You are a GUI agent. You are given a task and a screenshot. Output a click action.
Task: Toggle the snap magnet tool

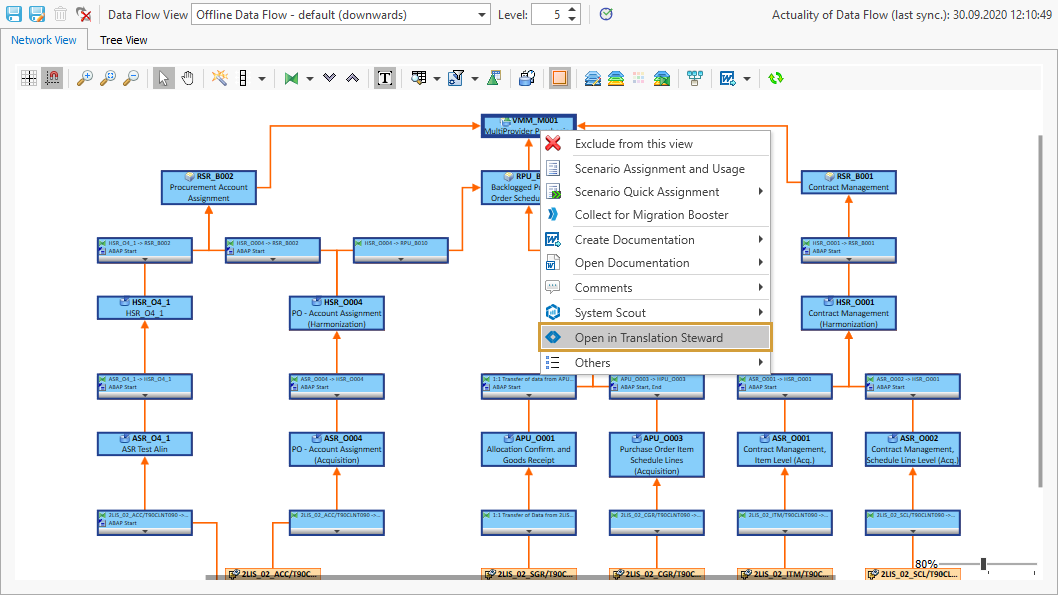click(51, 77)
